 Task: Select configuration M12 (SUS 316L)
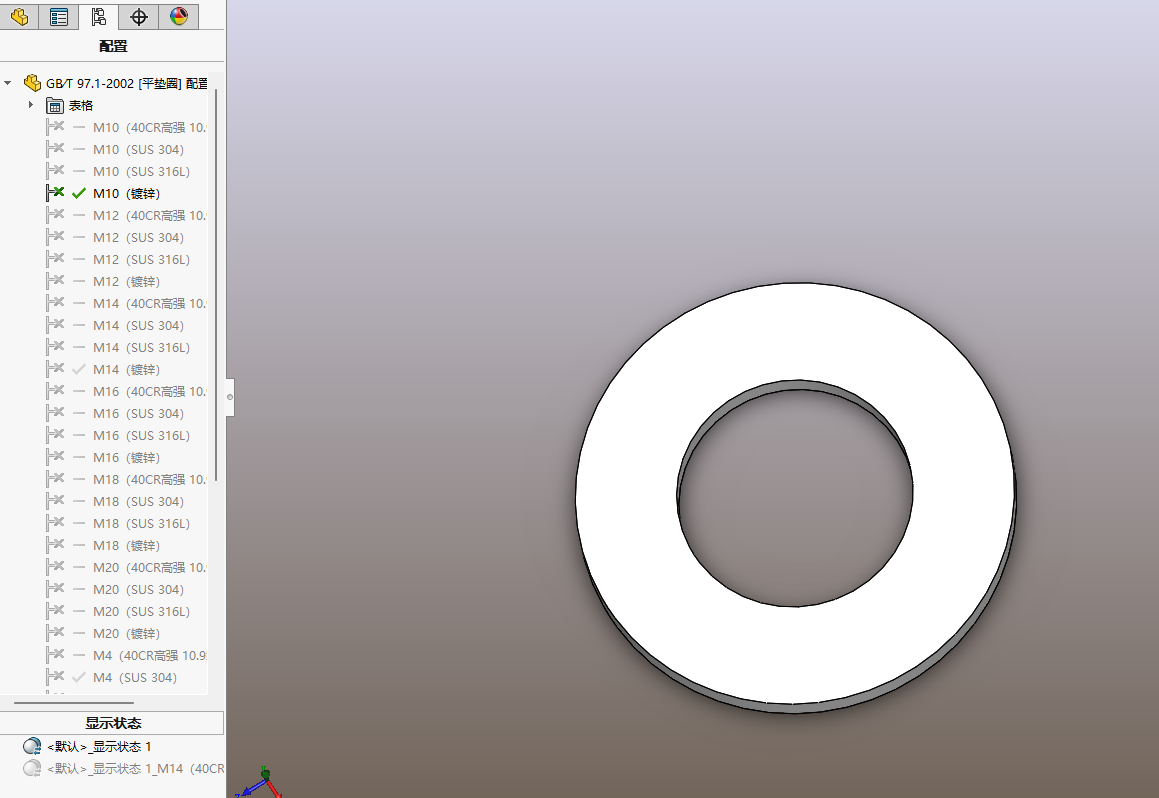tap(141, 259)
